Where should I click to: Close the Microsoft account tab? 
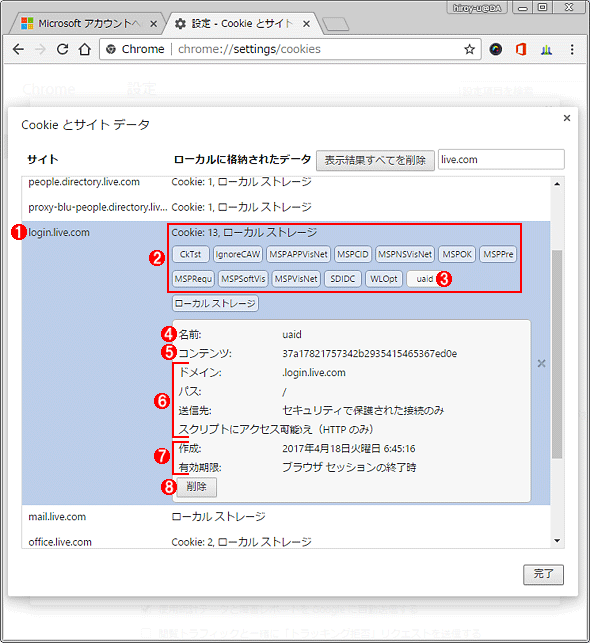tap(153, 24)
